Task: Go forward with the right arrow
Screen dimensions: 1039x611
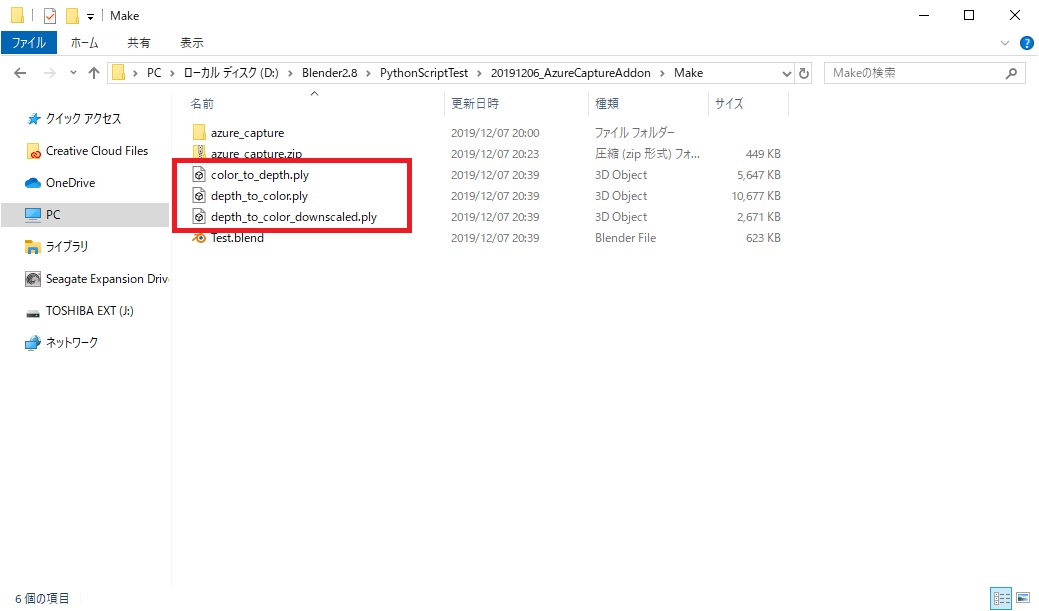Action: 50,73
